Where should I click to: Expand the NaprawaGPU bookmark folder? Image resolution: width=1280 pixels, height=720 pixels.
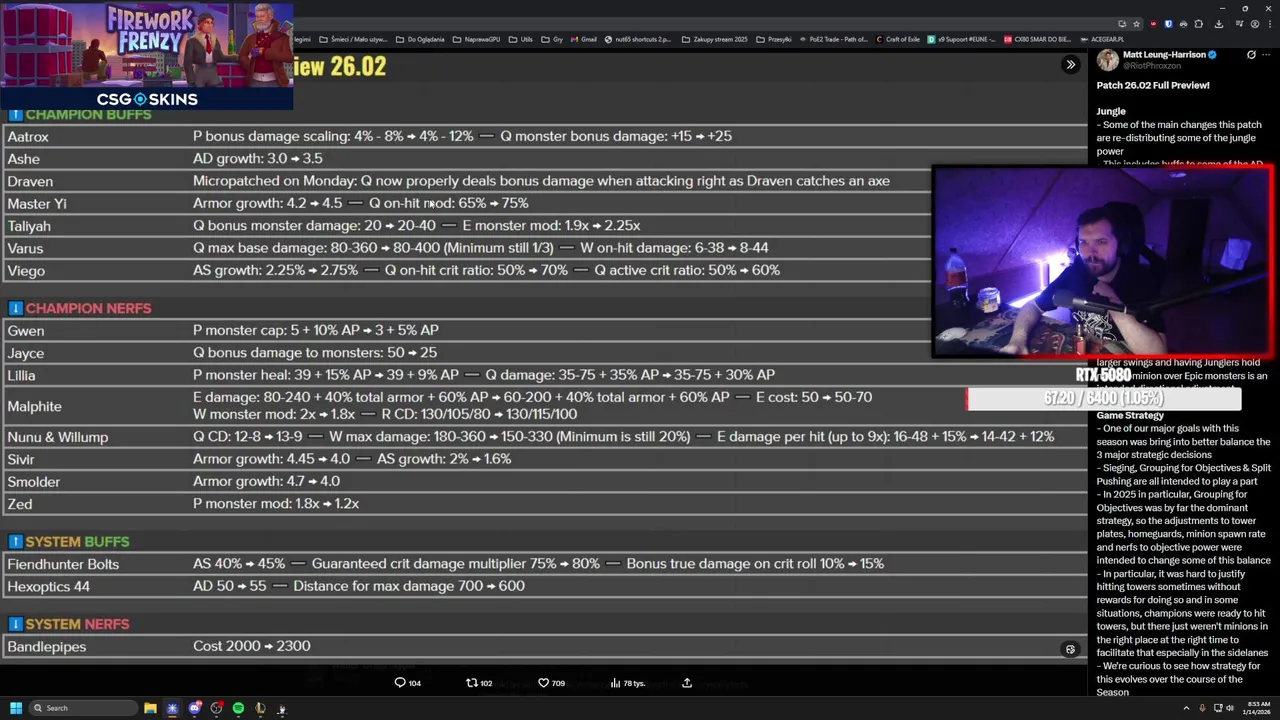click(x=477, y=40)
